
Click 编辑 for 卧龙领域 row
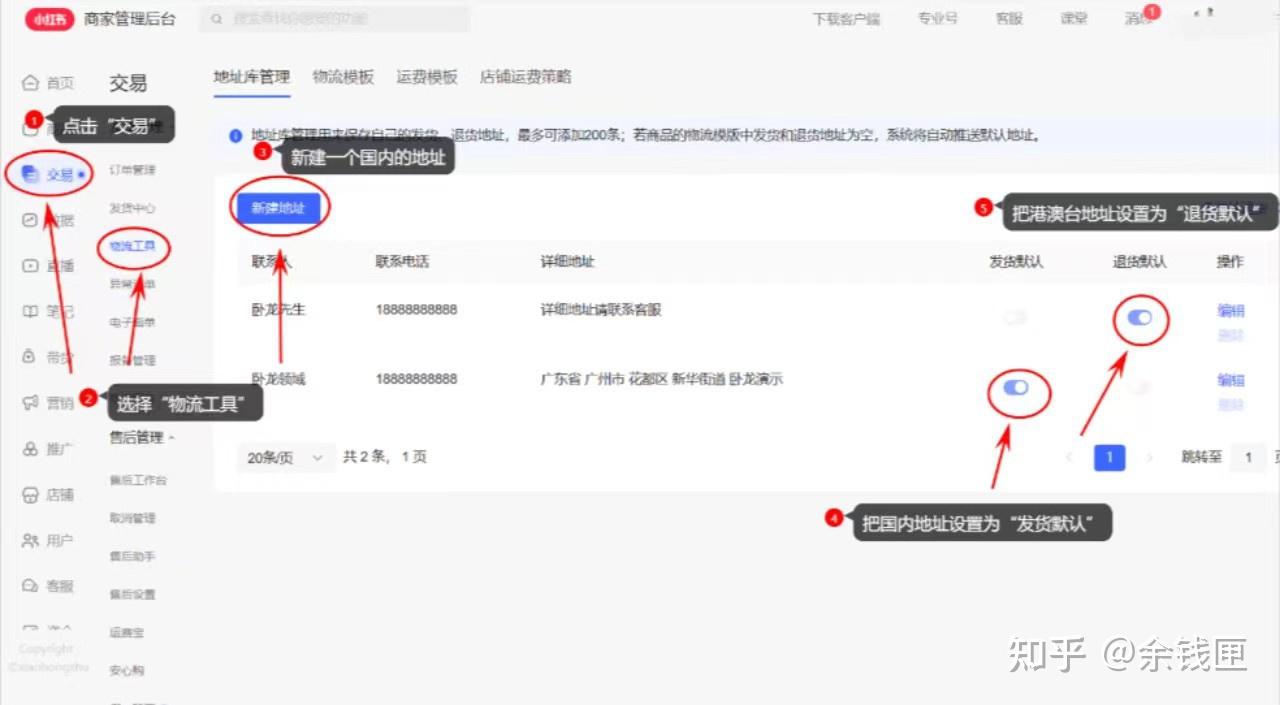(x=1231, y=380)
